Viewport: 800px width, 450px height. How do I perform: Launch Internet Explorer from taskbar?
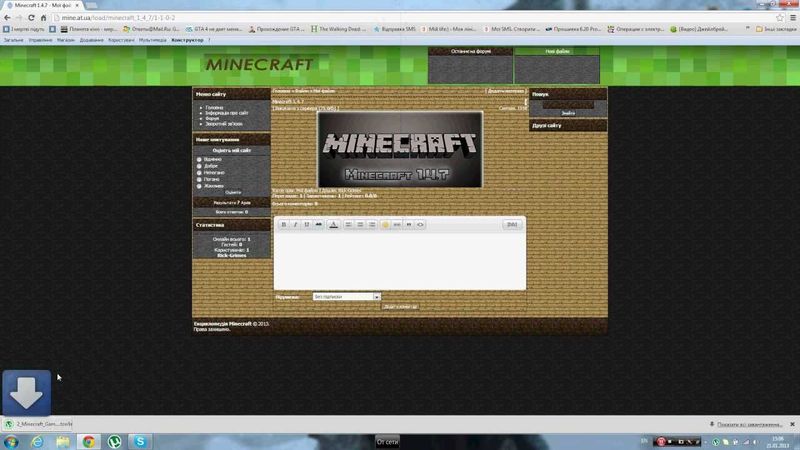point(37,442)
